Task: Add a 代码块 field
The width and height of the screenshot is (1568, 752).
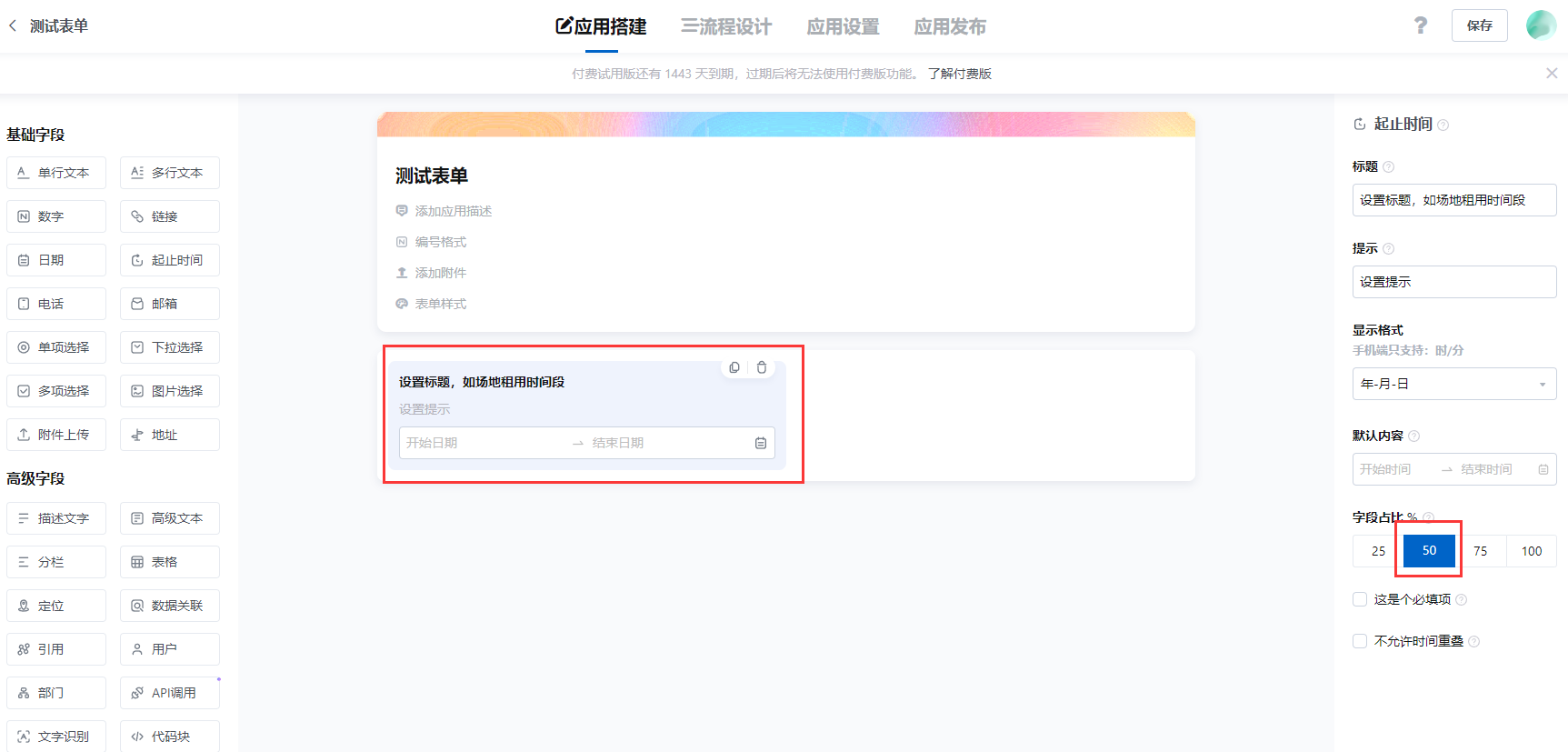Action: tap(170, 737)
